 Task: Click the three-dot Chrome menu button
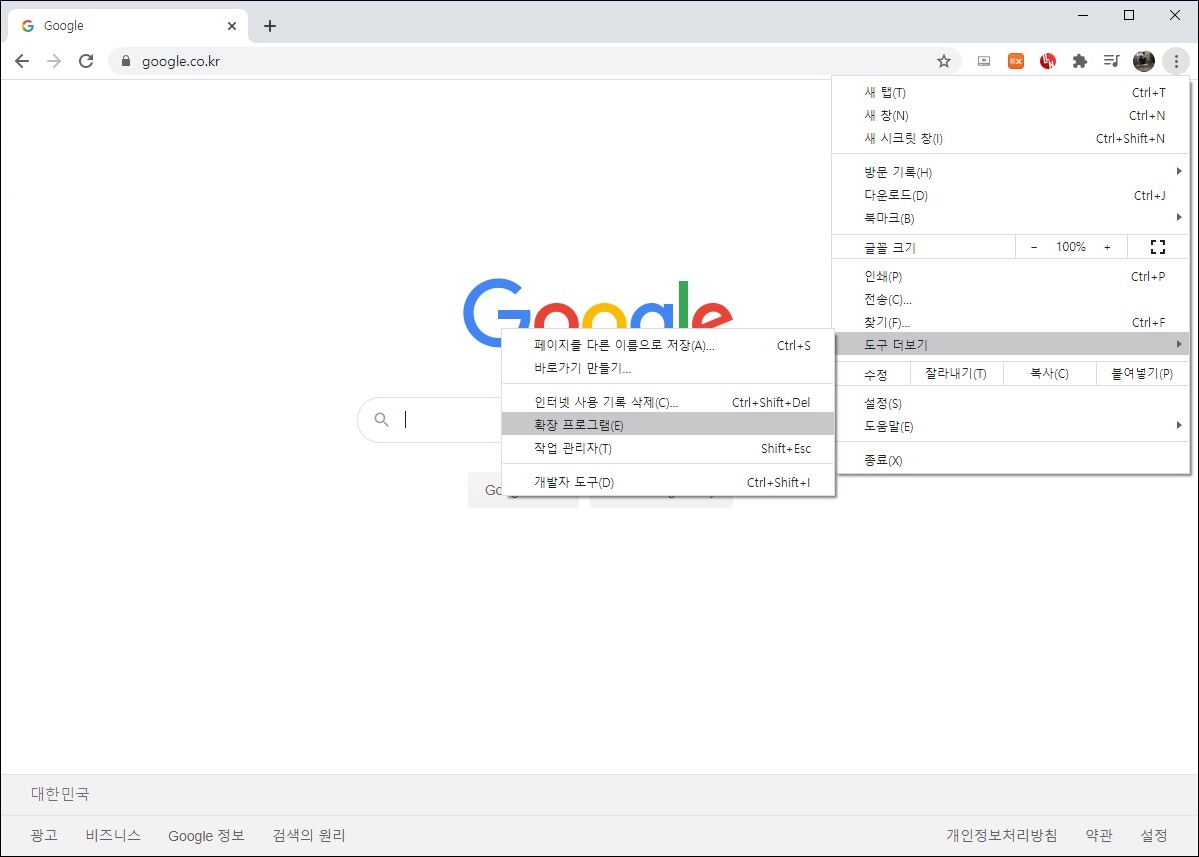(x=1176, y=61)
